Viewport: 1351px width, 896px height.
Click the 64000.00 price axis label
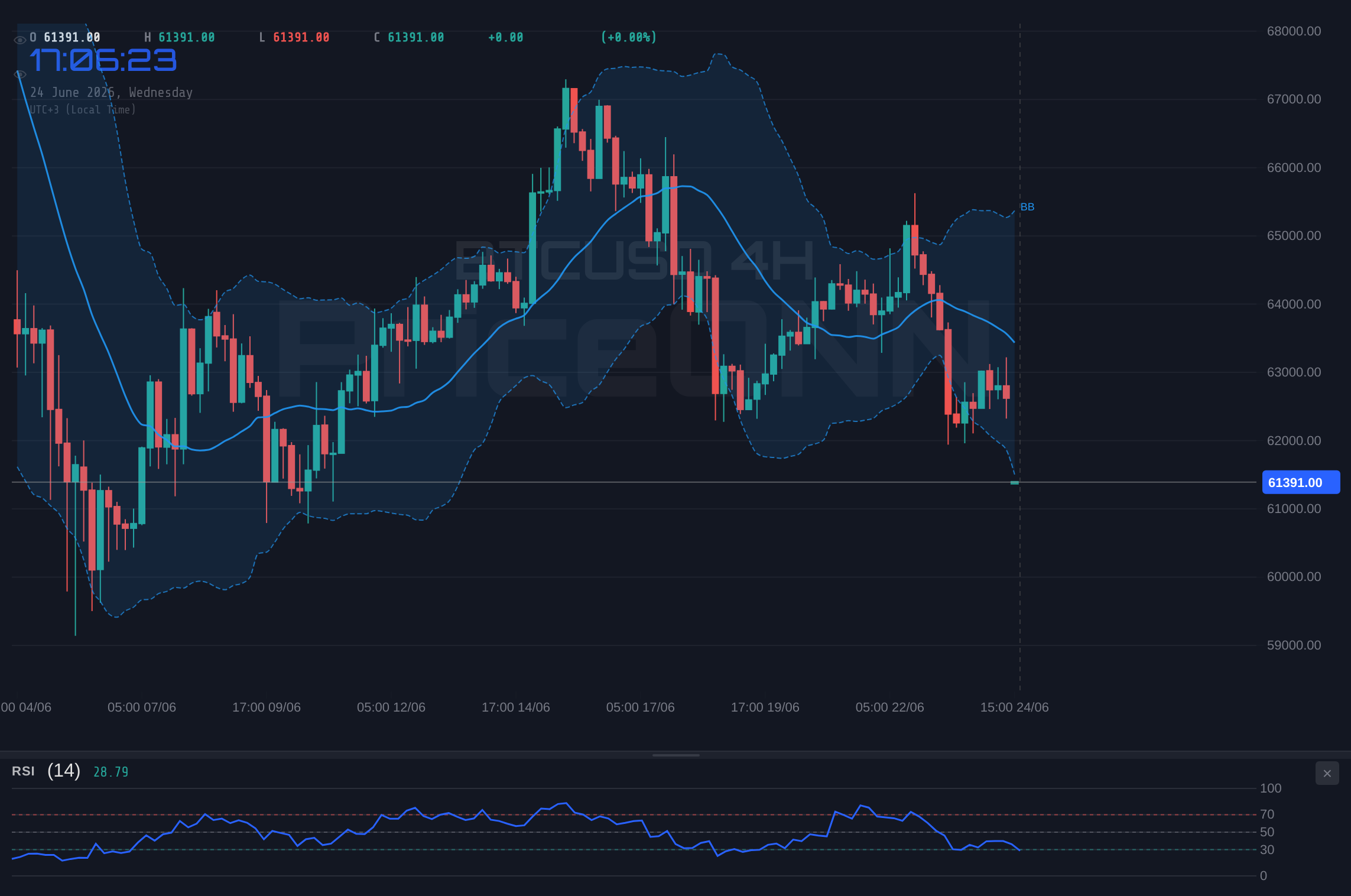(1294, 304)
